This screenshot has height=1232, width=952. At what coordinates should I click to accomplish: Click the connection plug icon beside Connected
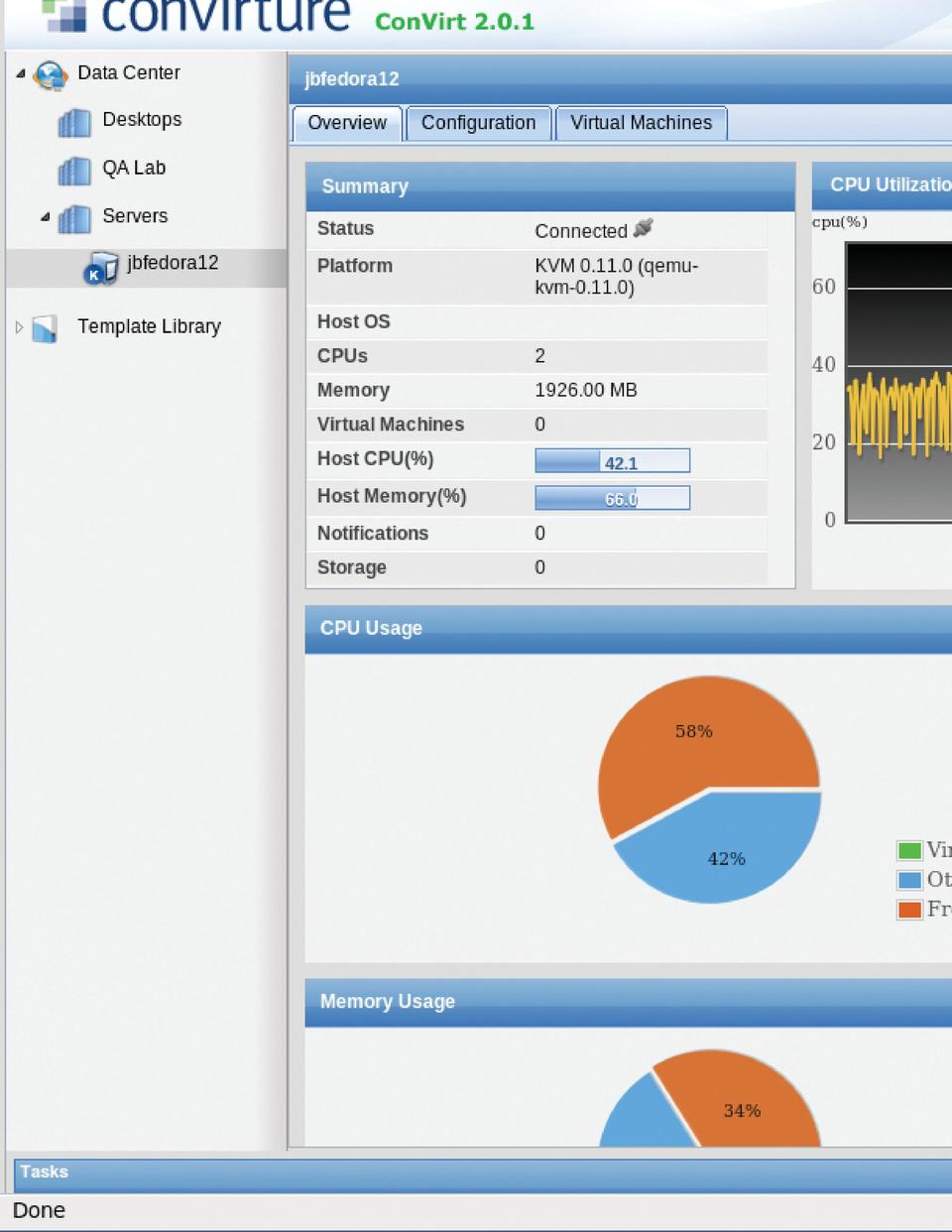[644, 229]
